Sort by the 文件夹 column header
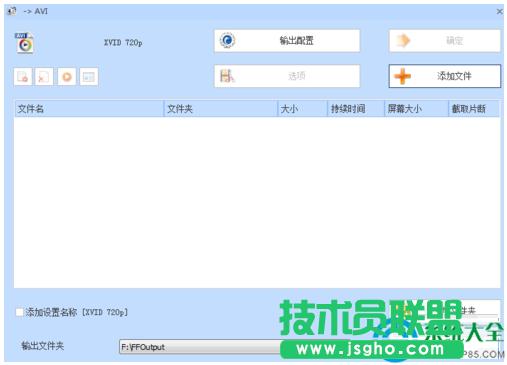The height and width of the screenshot is (365, 507). point(221,109)
